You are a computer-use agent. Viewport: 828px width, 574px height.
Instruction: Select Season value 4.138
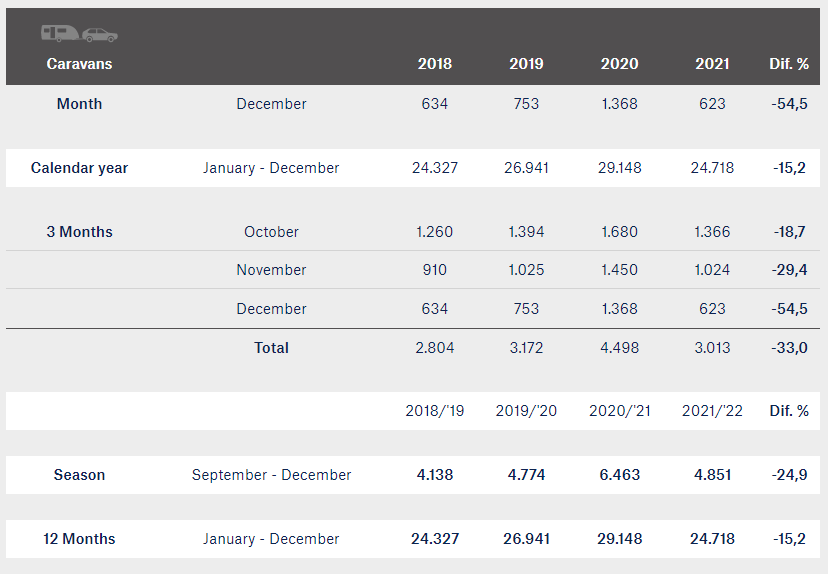(x=435, y=475)
